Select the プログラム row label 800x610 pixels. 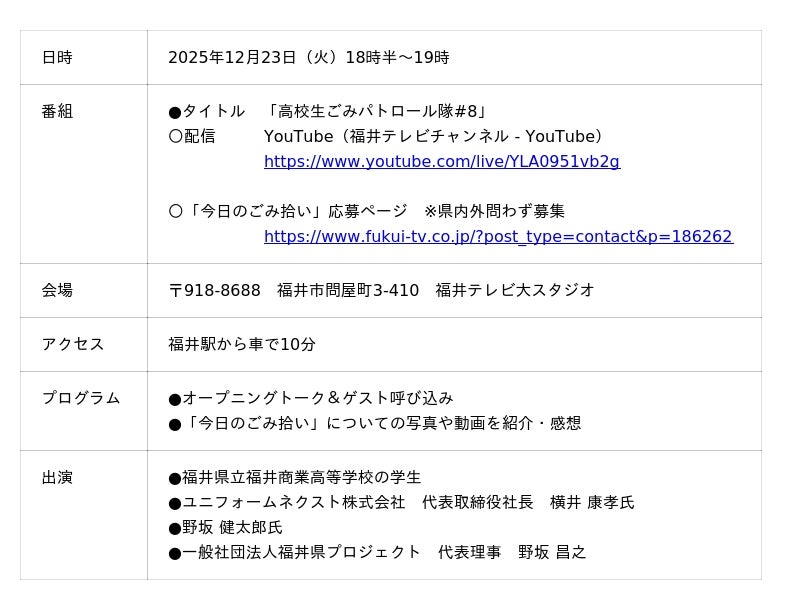tap(80, 398)
